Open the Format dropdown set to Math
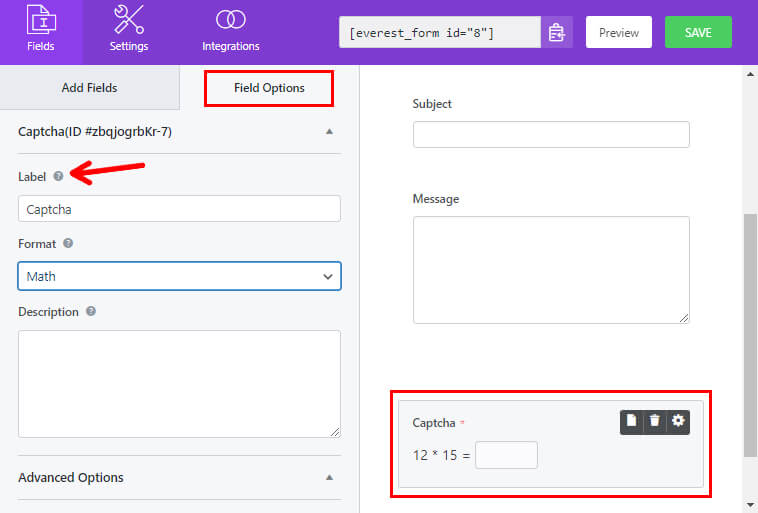 179,276
